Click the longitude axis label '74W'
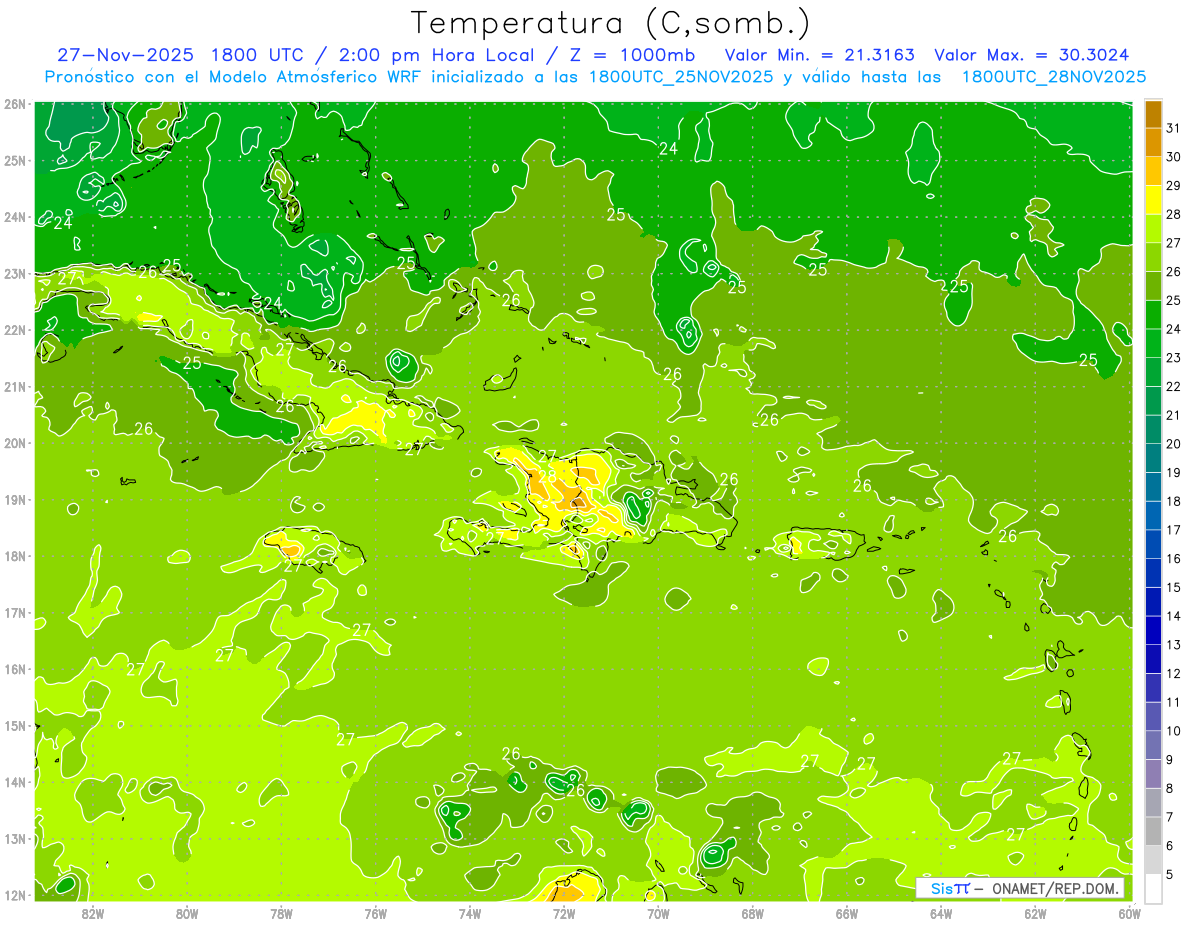The width and height of the screenshot is (1200, 927). [x=470, y=913]
